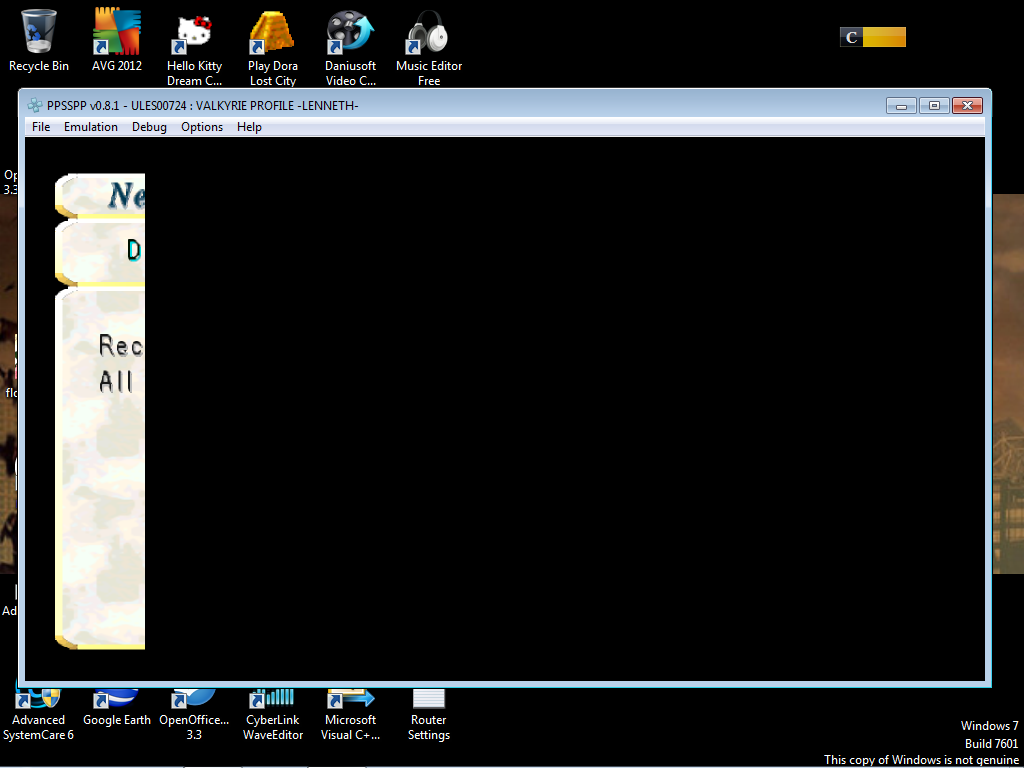
Task: Open the Emulation menu
Action: click(91, 127)
